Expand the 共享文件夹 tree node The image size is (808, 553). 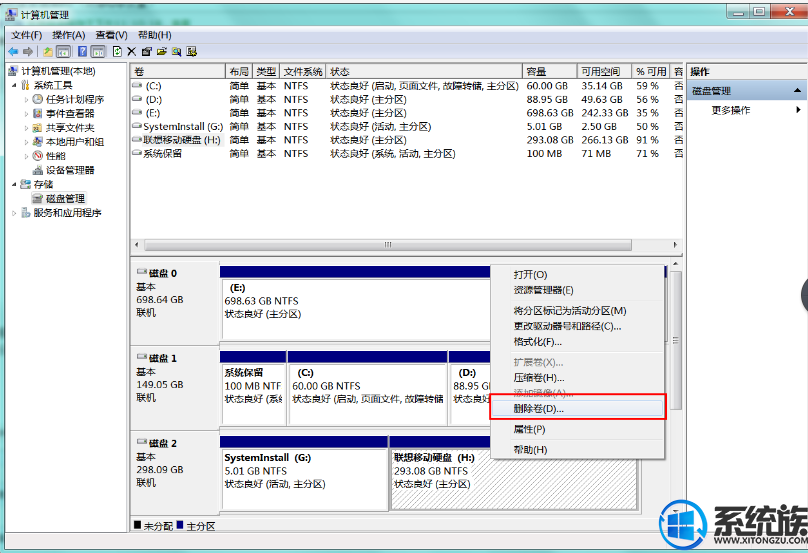pos(26,128)
